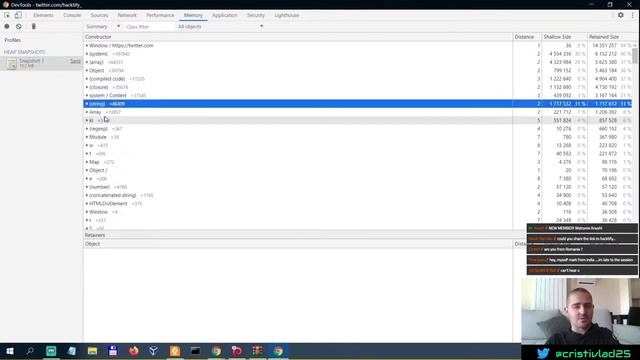The image size is (640, 360).
Task: Expand the Module constructor row
Action: click(87, 137)
